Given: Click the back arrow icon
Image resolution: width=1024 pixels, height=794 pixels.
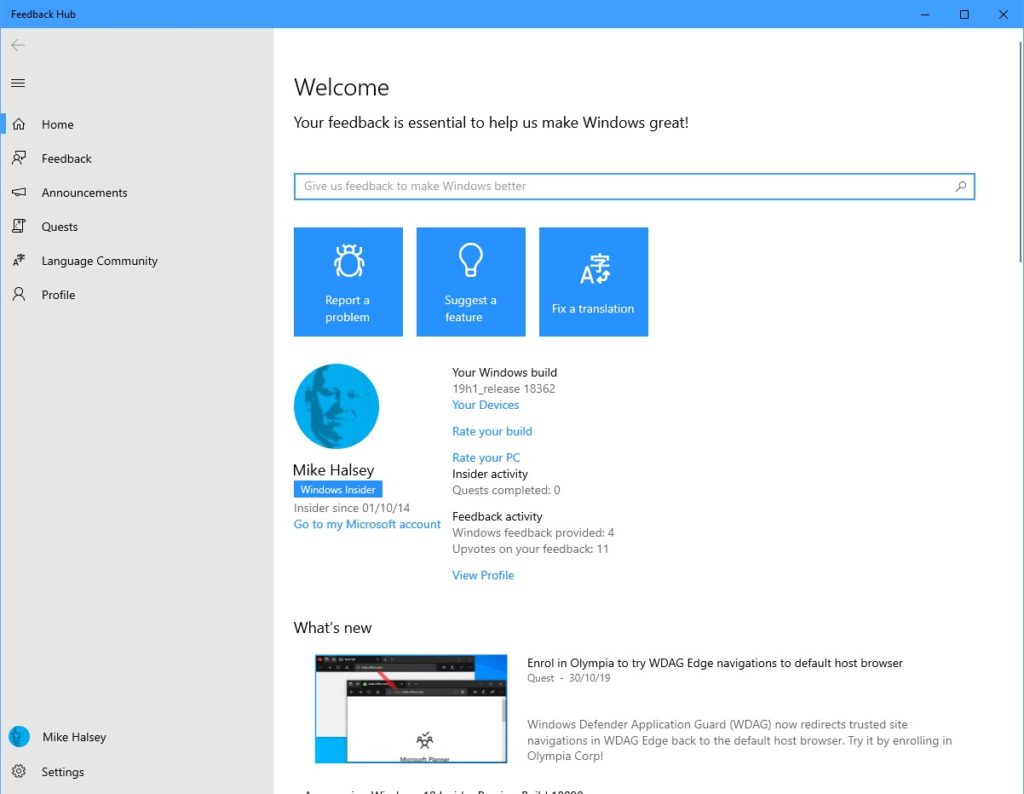Looking at the screenshot, I should point(18,45).
